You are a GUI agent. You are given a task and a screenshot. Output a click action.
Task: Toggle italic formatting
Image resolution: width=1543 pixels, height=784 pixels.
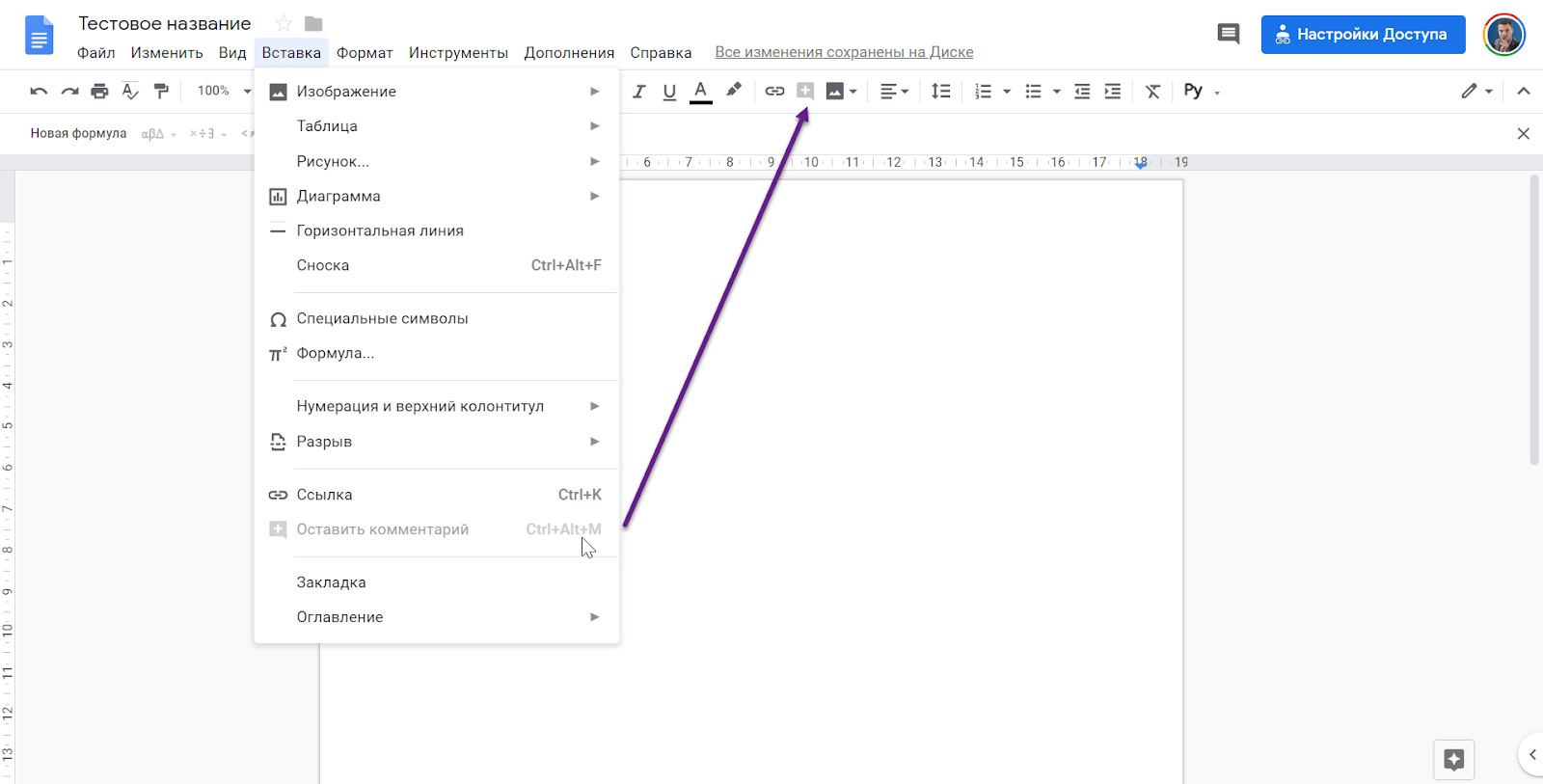tap(638, 92)
